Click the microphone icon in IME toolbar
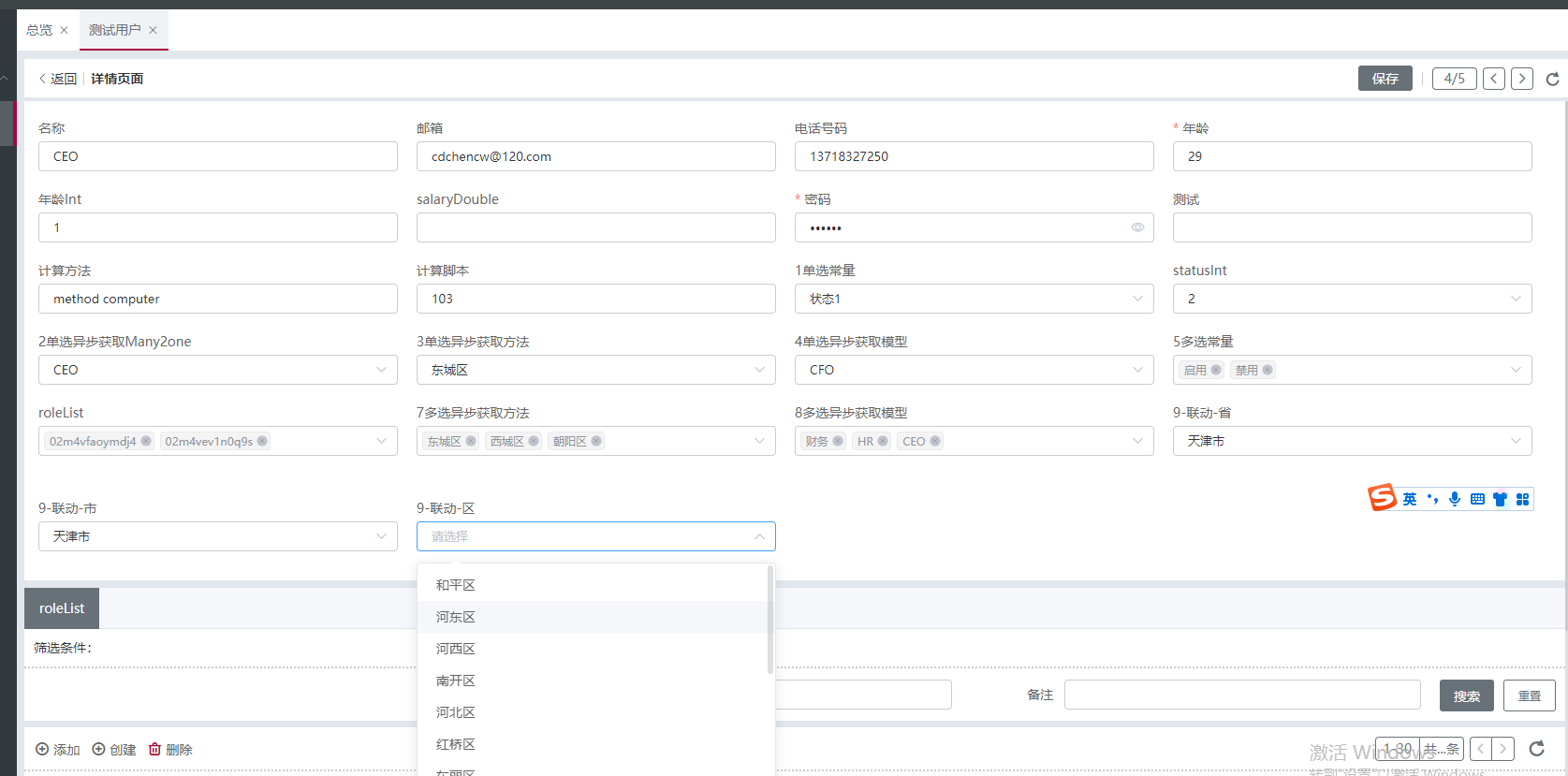 point(1455,499)
